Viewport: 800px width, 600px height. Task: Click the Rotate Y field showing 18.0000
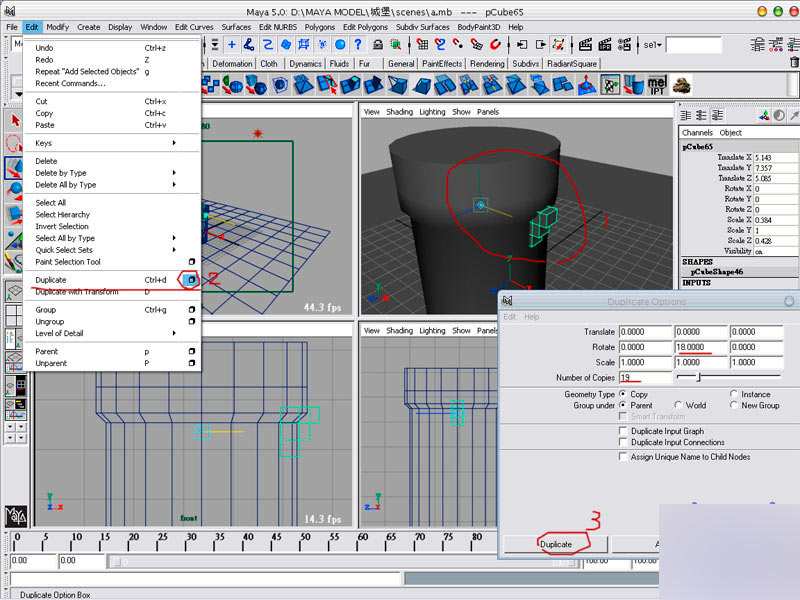pyautogui.click(x=700, y=347)
